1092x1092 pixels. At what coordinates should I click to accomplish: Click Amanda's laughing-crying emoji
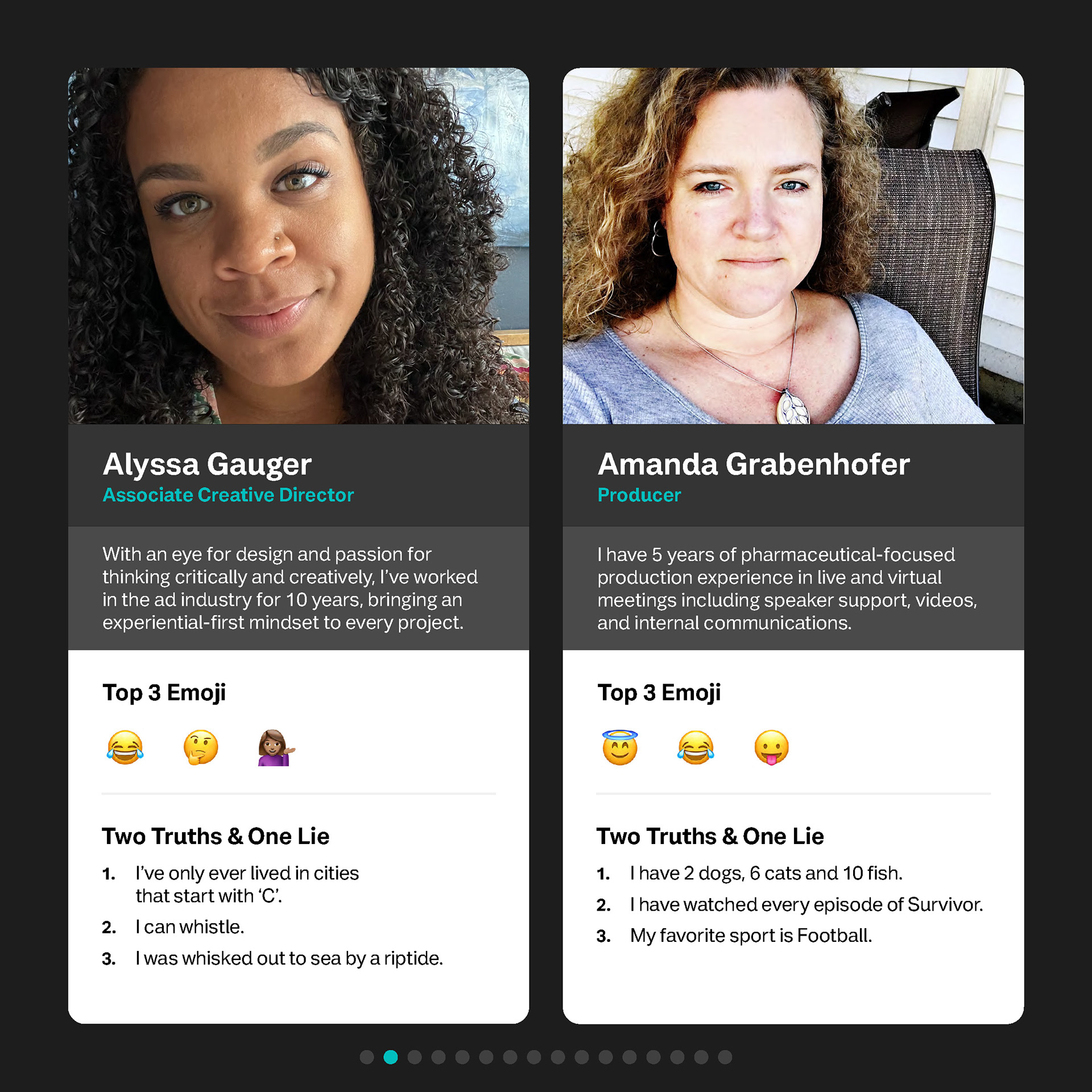(696, 747)
